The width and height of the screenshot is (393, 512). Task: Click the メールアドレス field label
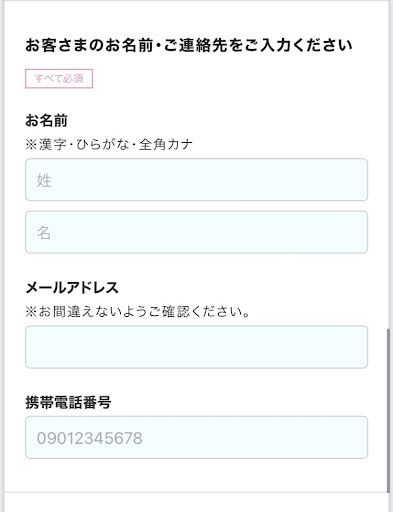(72, 287)
